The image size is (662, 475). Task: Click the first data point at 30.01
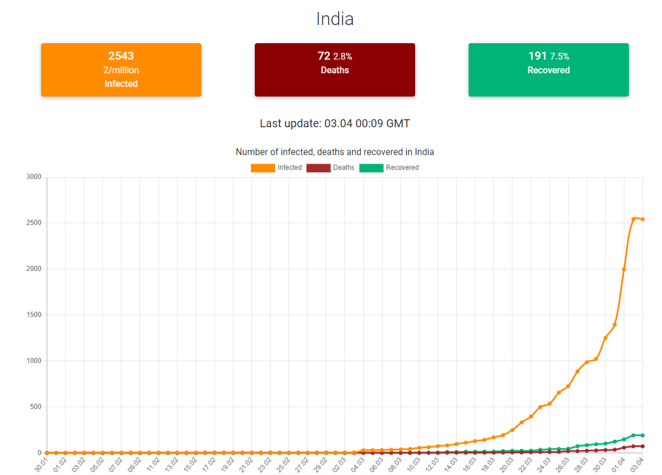[45, 453]
